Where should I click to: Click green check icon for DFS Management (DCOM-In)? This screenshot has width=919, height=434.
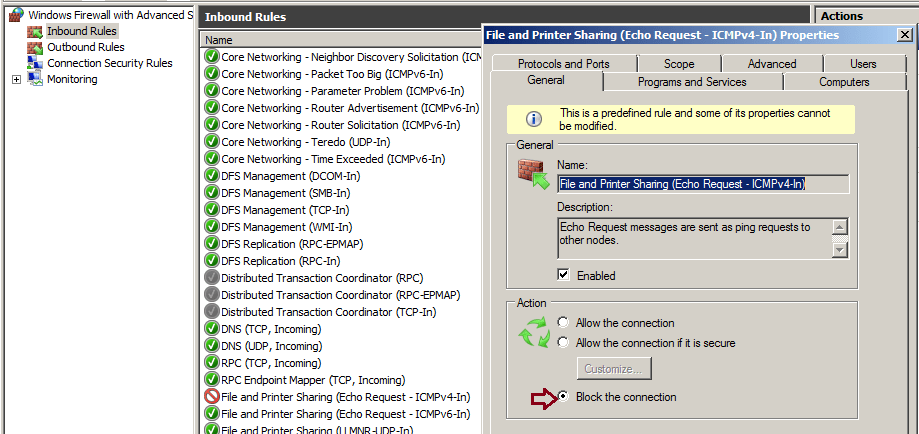click(x=212, y=176)
